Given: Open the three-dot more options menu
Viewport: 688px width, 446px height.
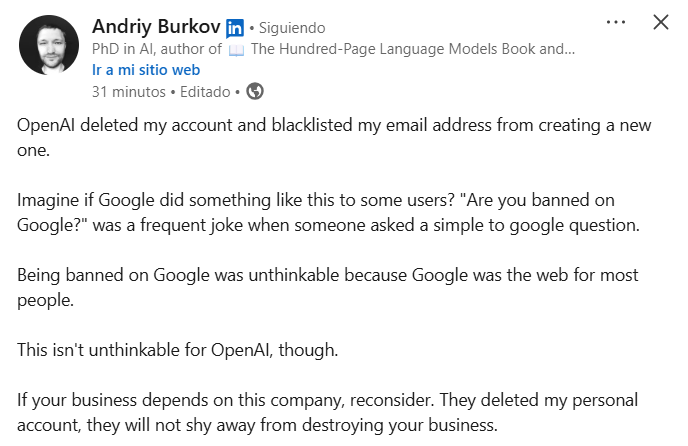Looking at the screenshot, I should (x=616, y=22).
